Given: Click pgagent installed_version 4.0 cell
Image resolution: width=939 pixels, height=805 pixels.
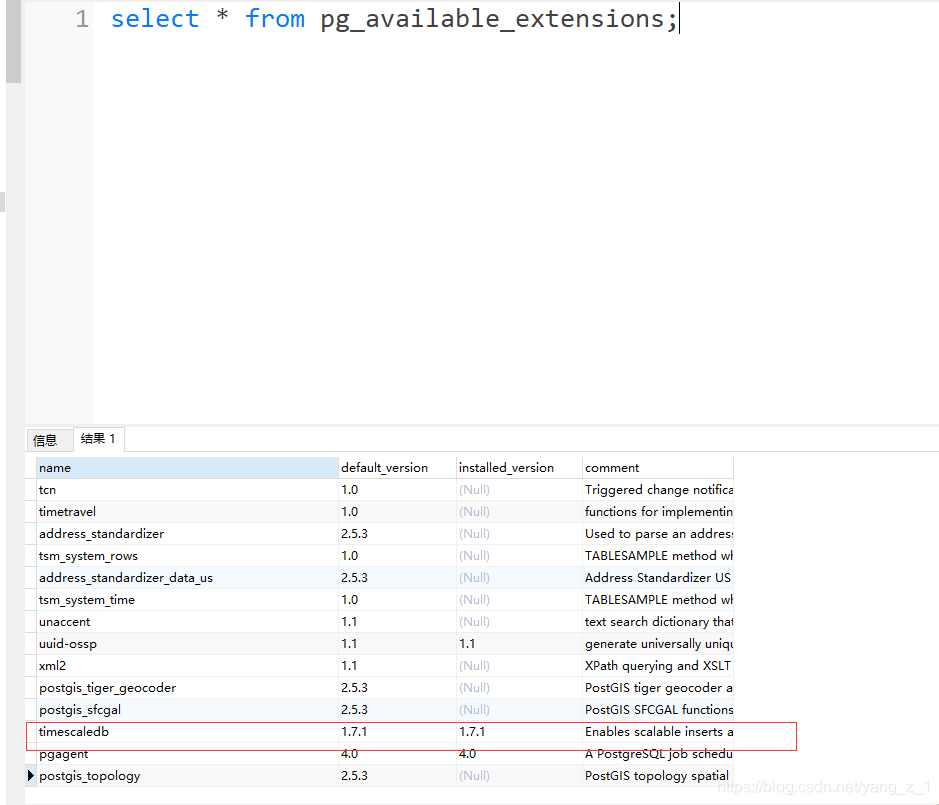Looking at the screenshot, I should 519,754.
